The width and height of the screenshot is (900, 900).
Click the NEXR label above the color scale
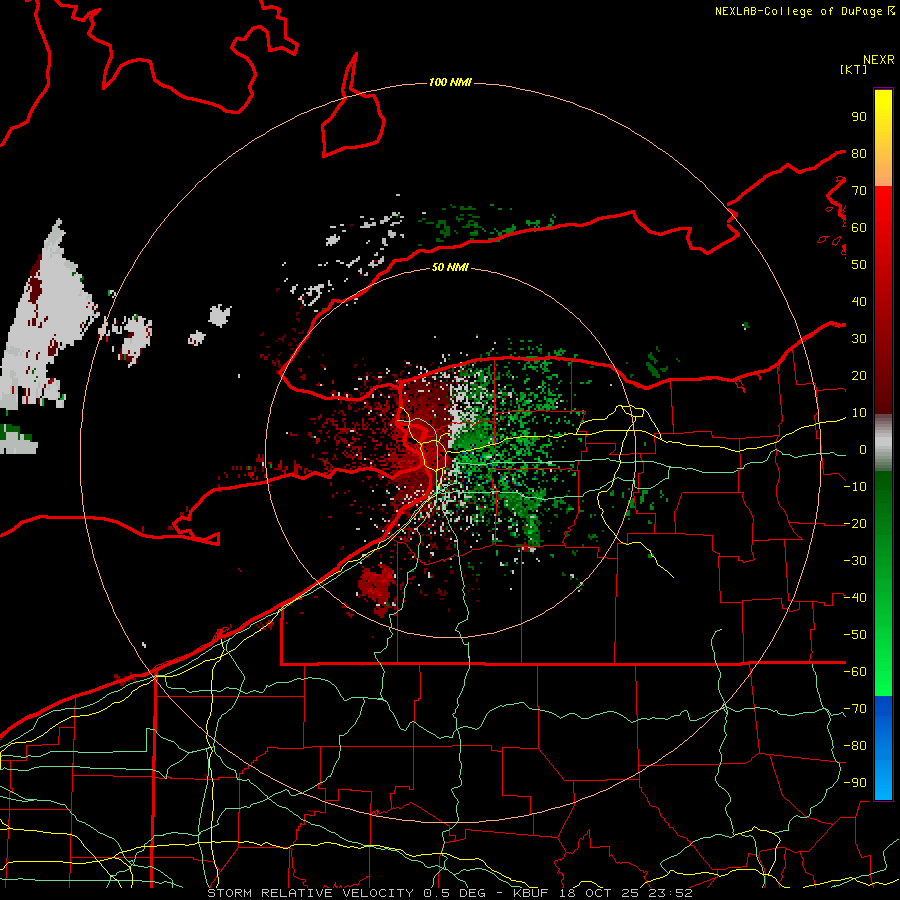tap(878, 60)
